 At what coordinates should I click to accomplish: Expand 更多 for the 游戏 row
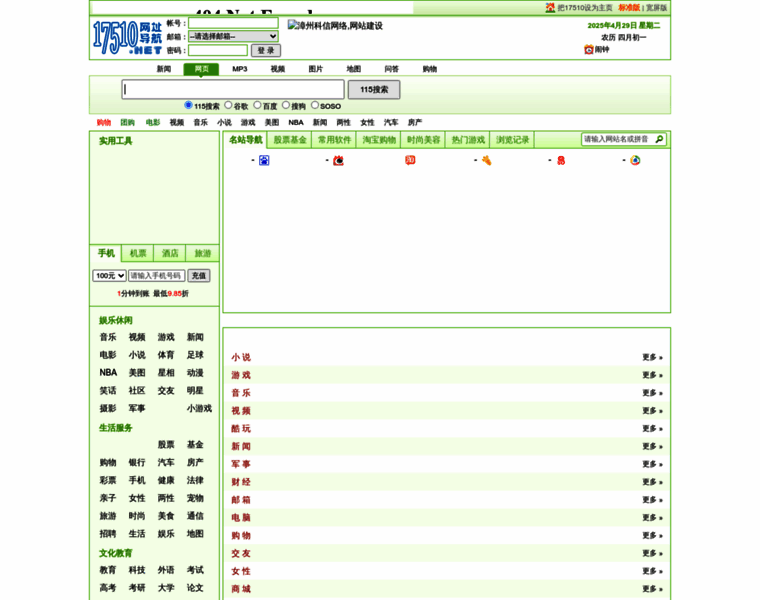[x=652, y=375]
